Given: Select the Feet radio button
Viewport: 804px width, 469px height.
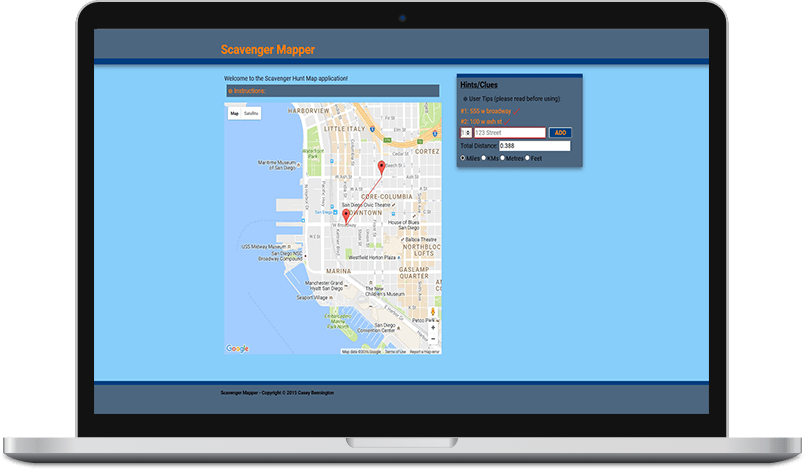Looking at the screenshot, I should point(527,158).
